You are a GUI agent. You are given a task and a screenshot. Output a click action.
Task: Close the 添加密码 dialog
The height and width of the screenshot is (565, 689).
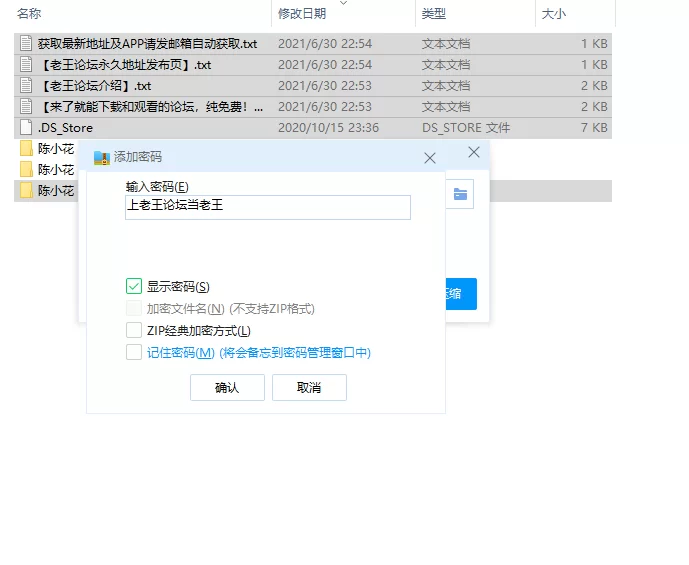coord(430,158)
